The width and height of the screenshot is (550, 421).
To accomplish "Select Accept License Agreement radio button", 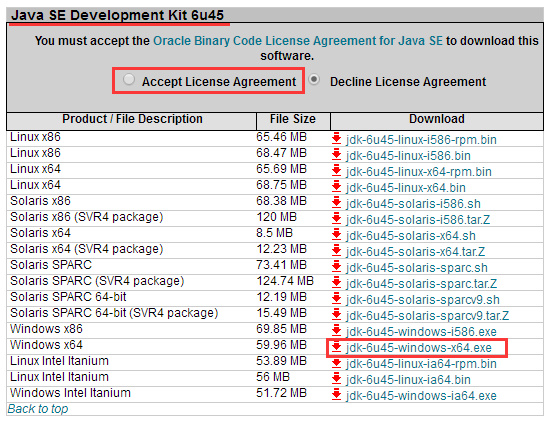I will pos(129,80).
